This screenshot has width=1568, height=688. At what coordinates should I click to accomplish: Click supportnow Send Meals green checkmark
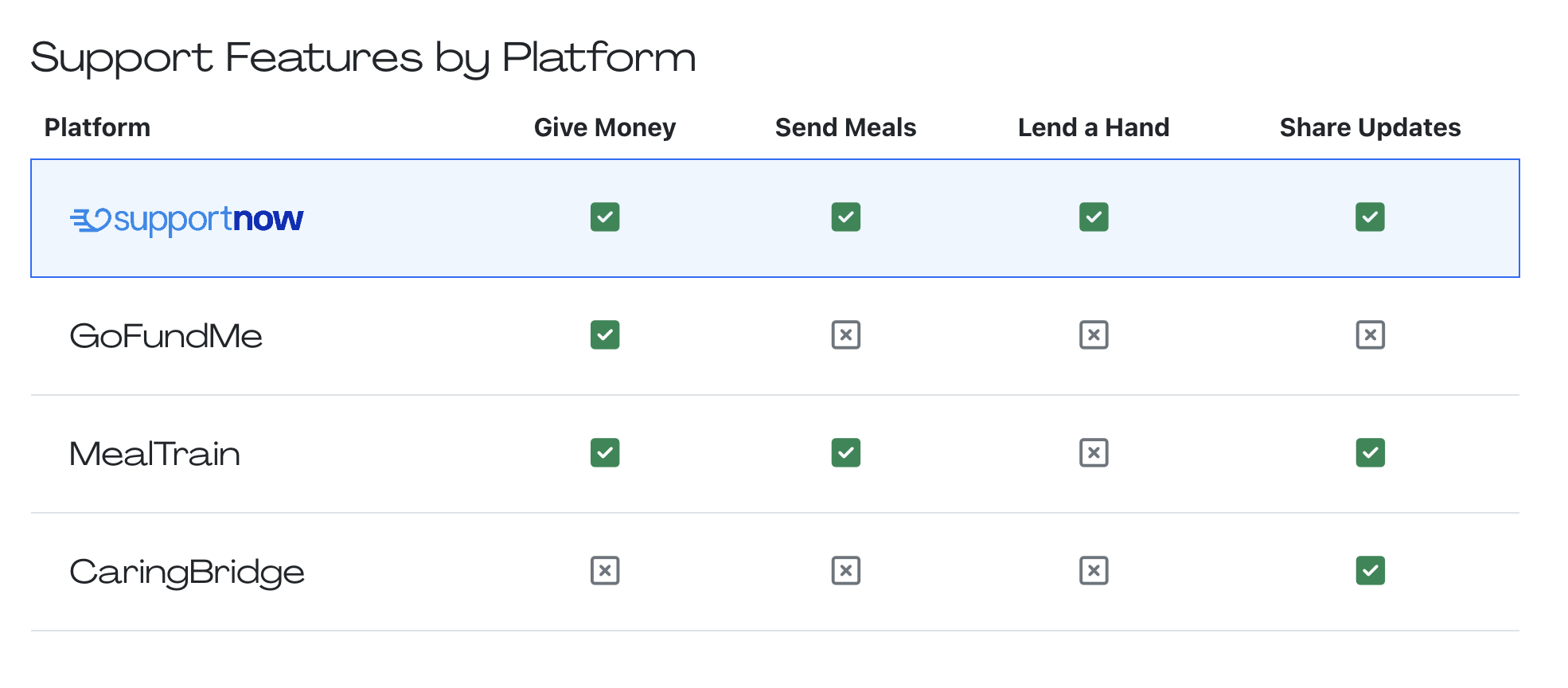pyautogui.click(x=845, y=217)
